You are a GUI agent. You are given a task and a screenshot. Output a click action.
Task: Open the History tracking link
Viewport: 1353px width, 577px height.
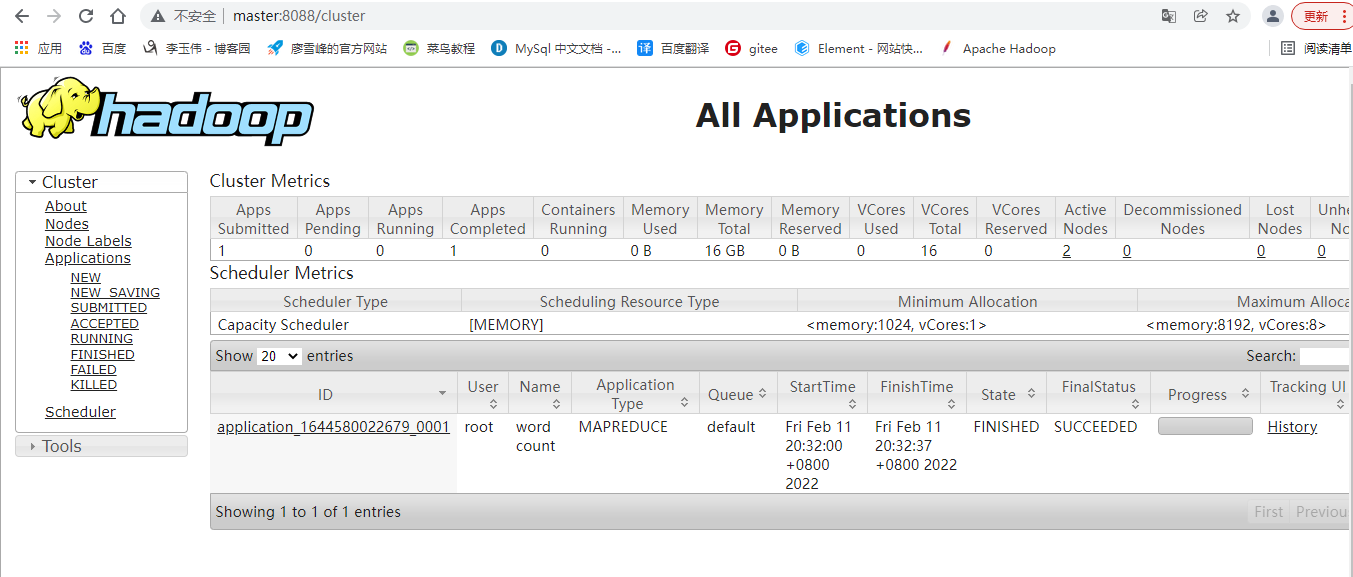tap(1292, 427)
